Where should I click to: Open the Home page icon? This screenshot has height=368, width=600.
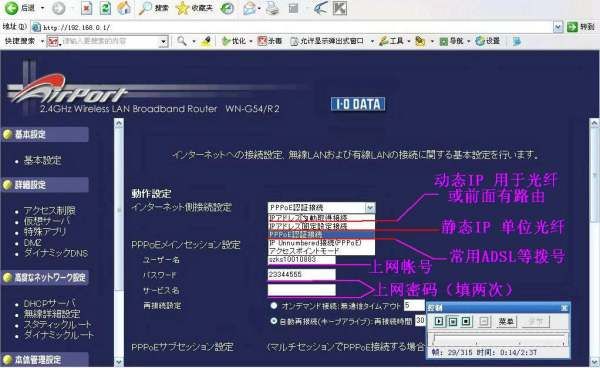(124, 8)
